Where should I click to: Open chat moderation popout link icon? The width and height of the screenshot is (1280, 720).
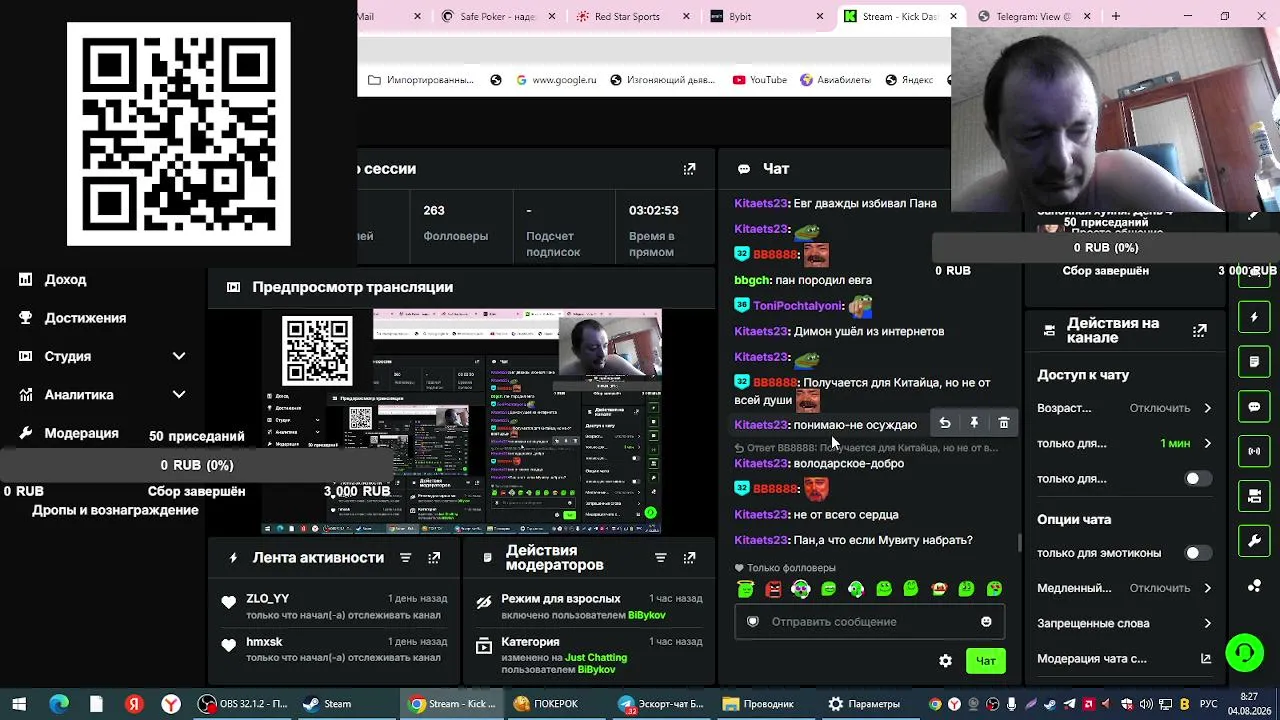tap(1206, 659)
